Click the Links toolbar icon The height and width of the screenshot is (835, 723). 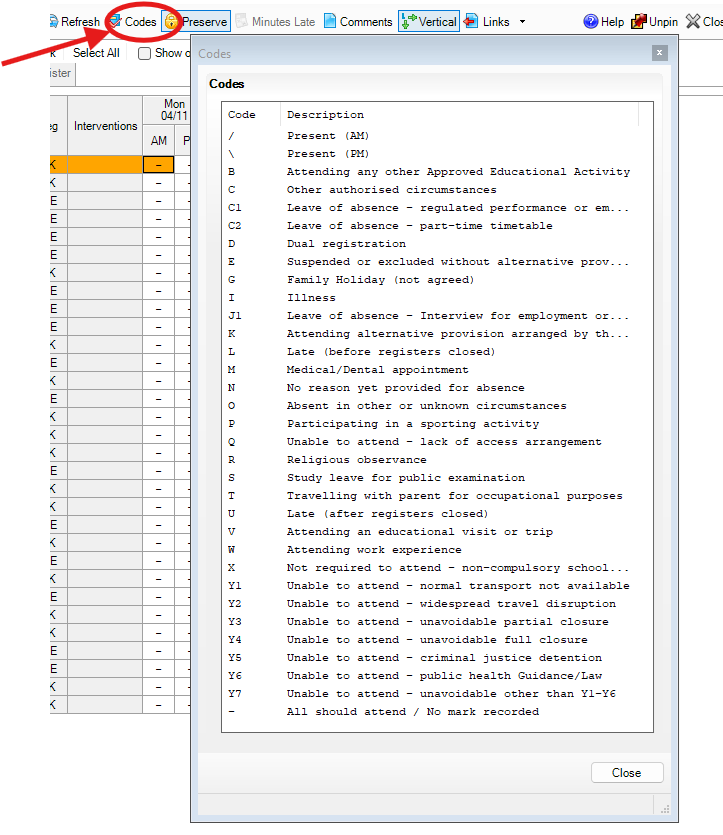point(471,21)
